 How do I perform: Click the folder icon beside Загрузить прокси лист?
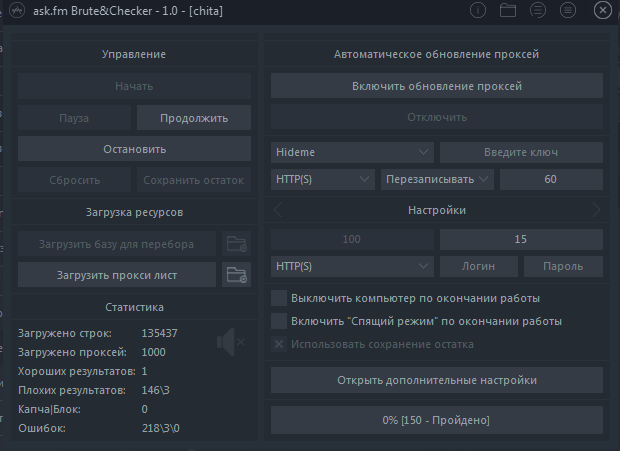236,275
